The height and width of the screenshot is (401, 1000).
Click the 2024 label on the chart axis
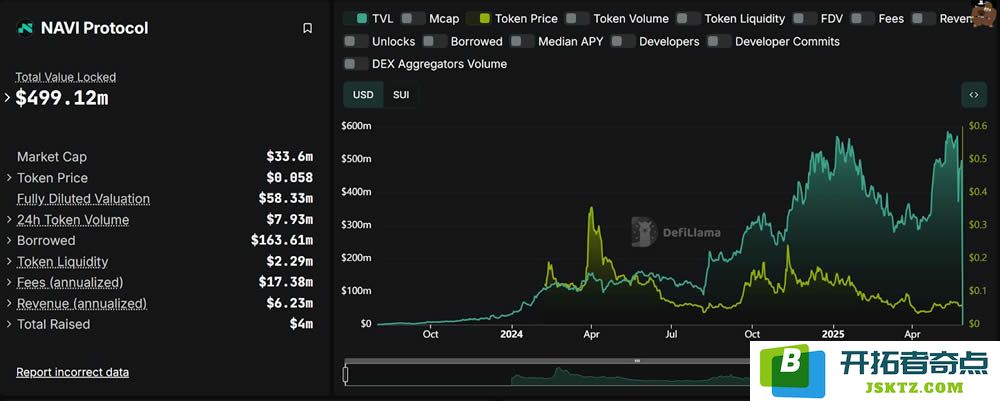pyautogui.click(x=511, y=334)
